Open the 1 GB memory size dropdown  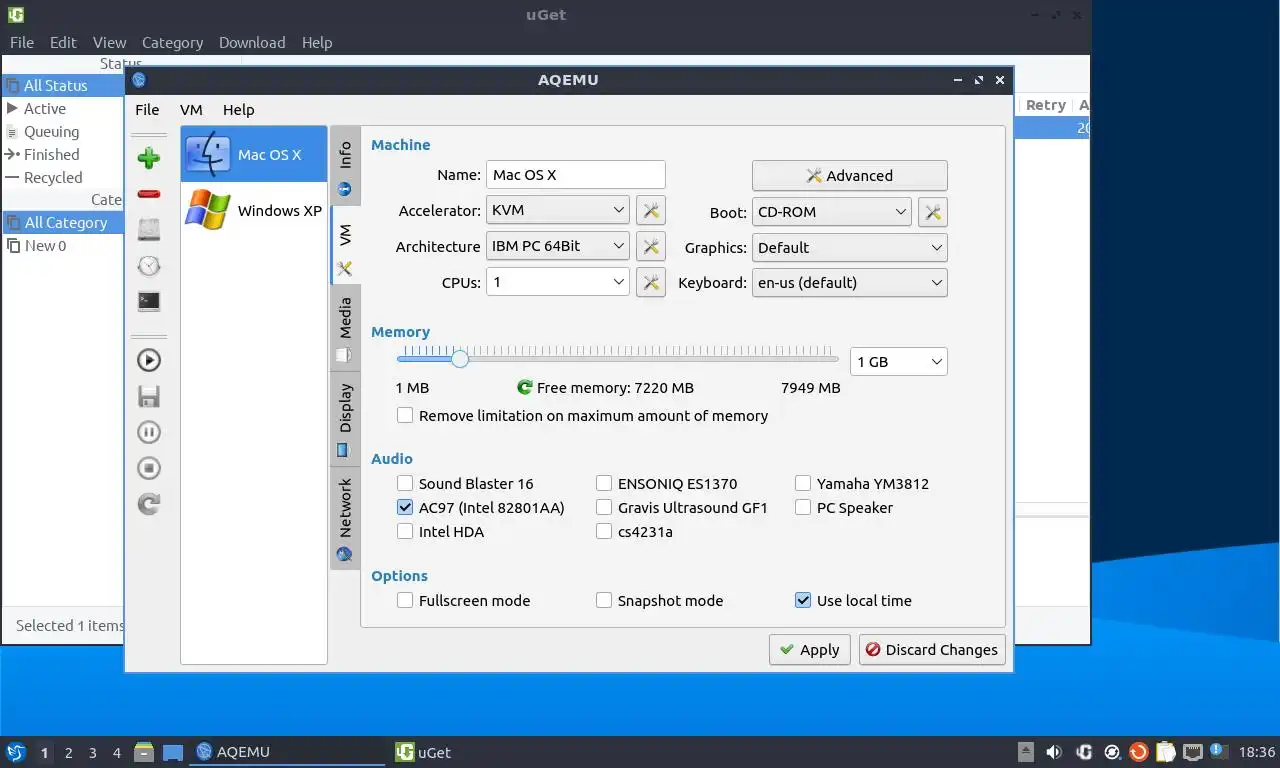[x=899, y=362]
